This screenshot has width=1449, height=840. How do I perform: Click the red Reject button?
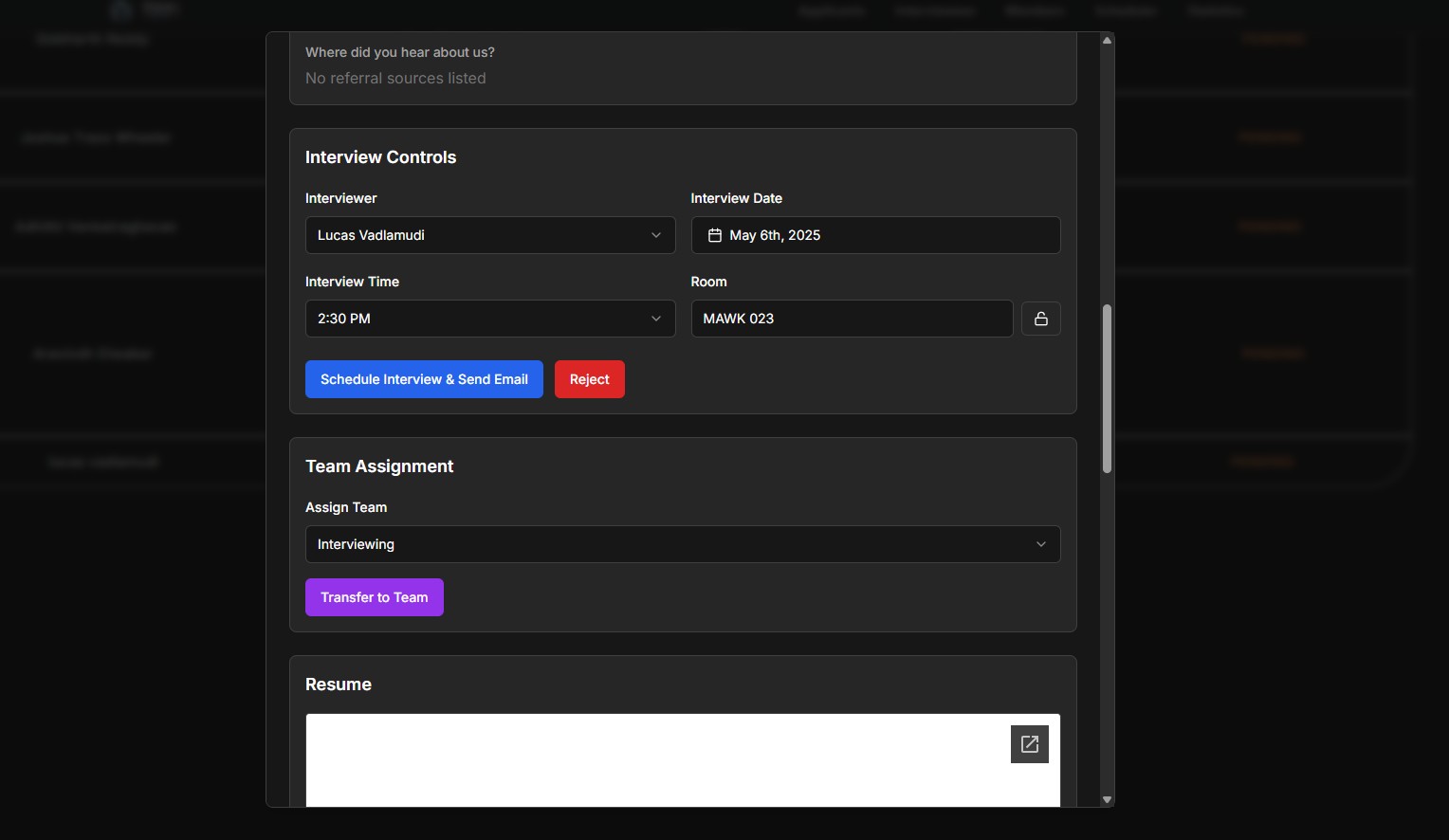[590, 379]
